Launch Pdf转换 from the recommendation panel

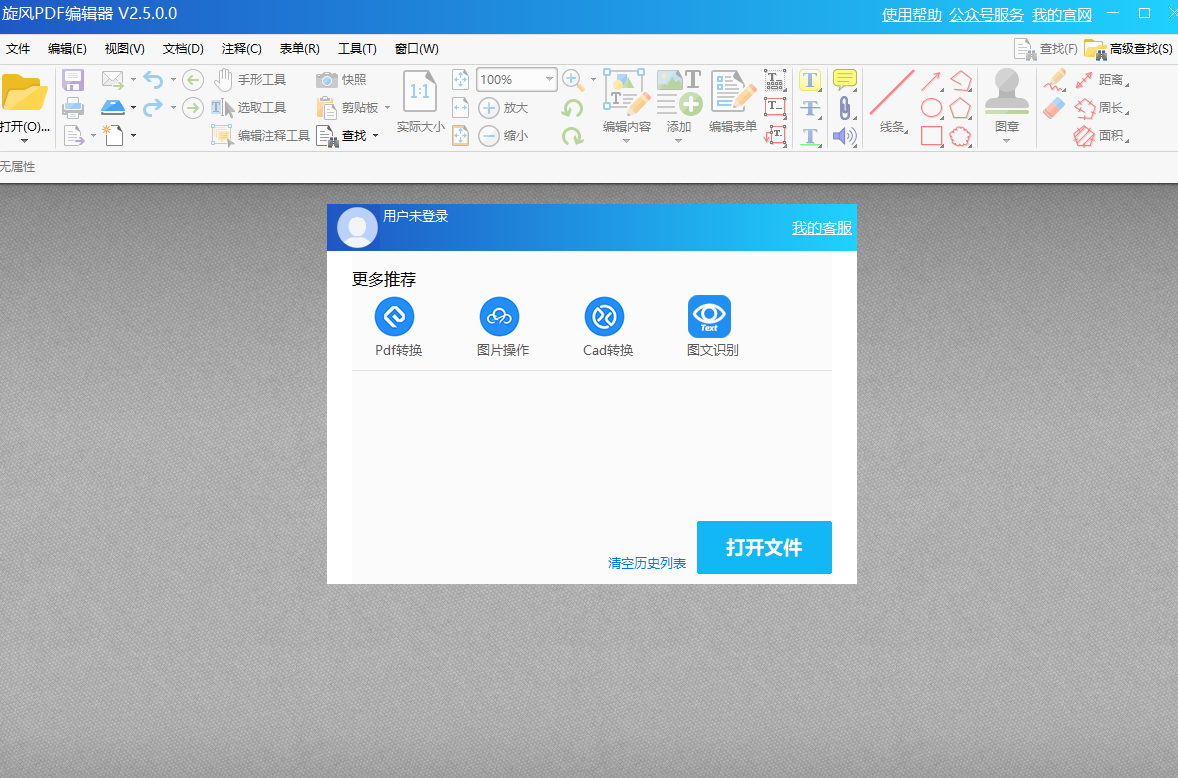point(394,315)
